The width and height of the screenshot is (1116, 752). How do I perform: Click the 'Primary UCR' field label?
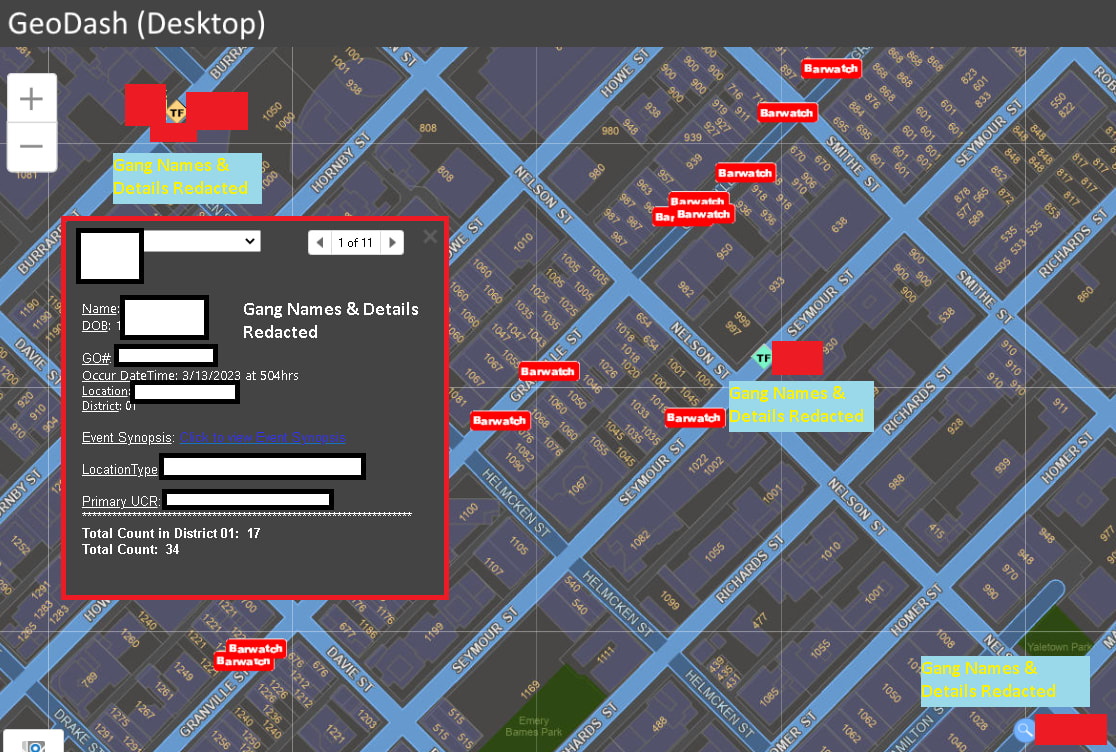tap(120, 502)
